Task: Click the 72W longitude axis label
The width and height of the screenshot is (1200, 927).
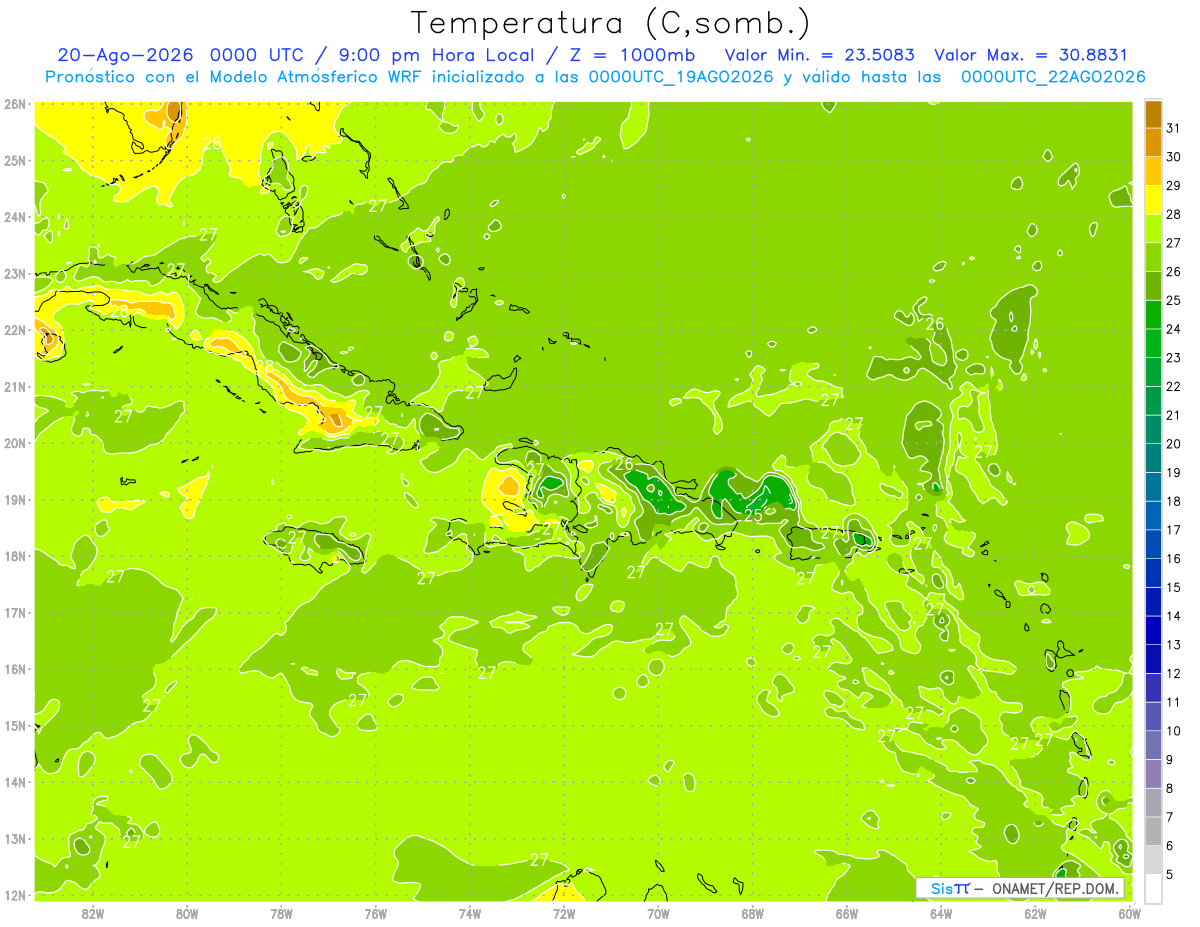Action: coord(564,913)
